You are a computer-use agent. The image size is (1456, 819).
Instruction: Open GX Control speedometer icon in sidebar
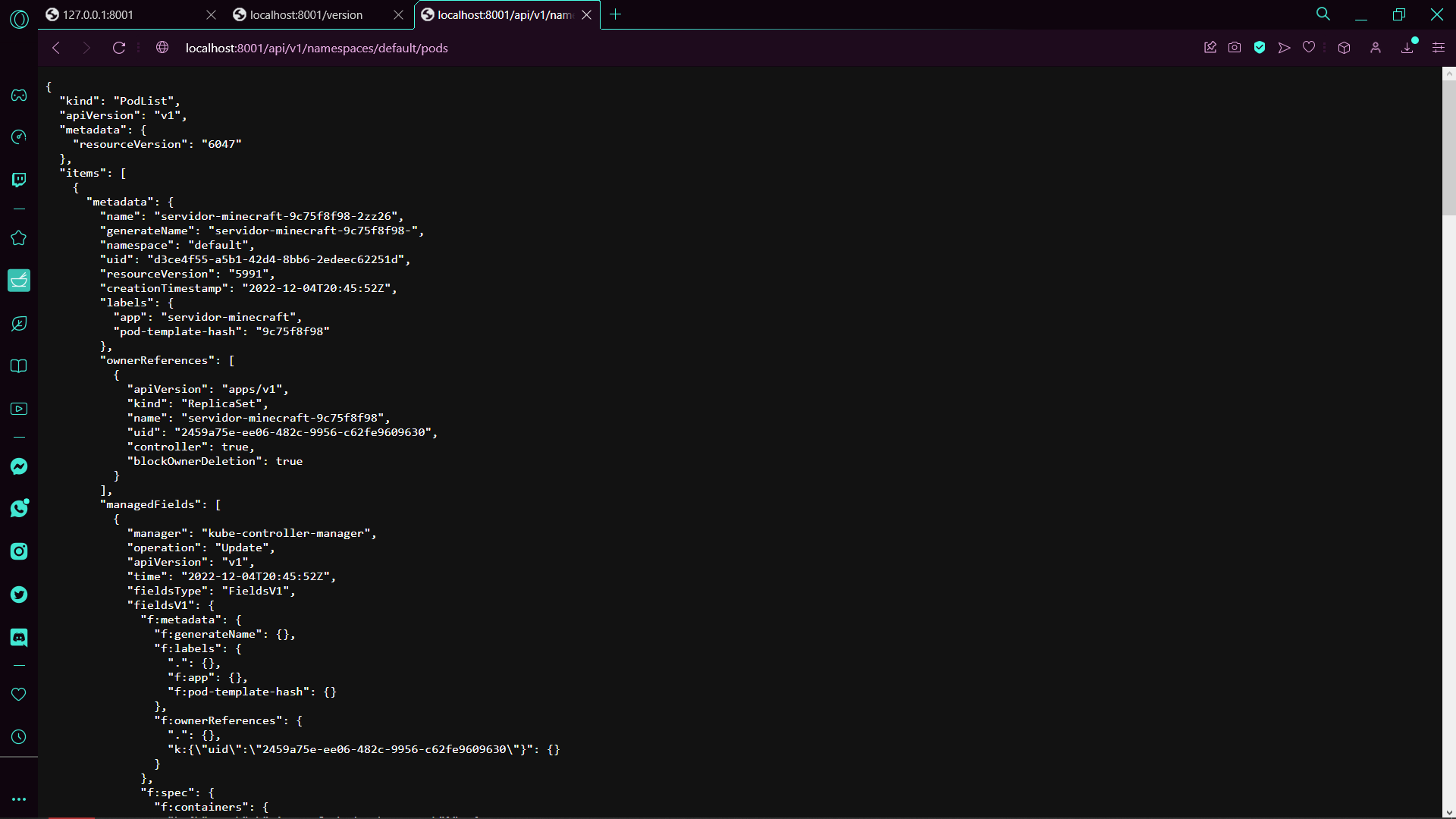point(19,136)
